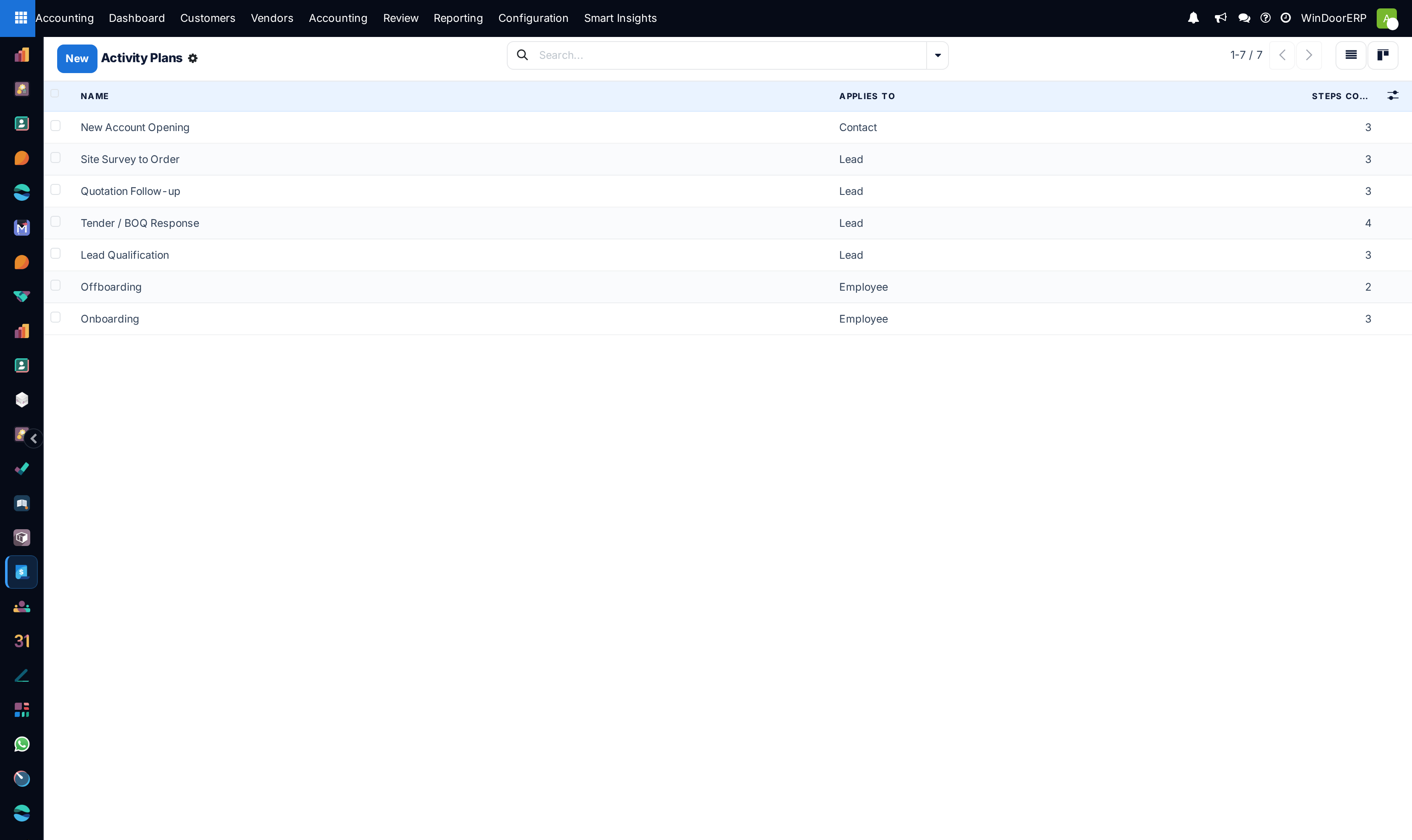The image size is (1412, 840).
Task: Select the Site Survey to Order checkbox
Action: (x=55, y=157)
